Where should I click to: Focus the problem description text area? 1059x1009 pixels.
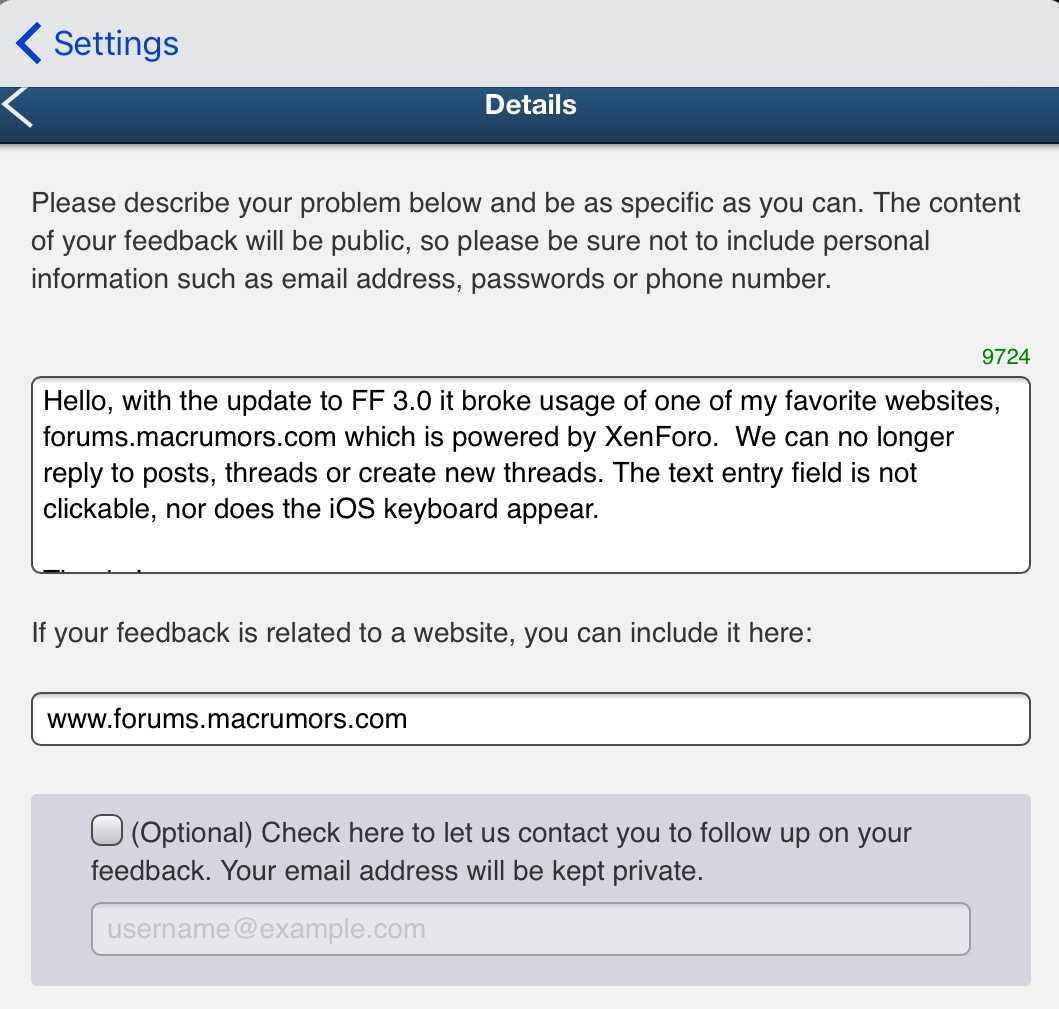pyautogui.click(x=530, y=474)
